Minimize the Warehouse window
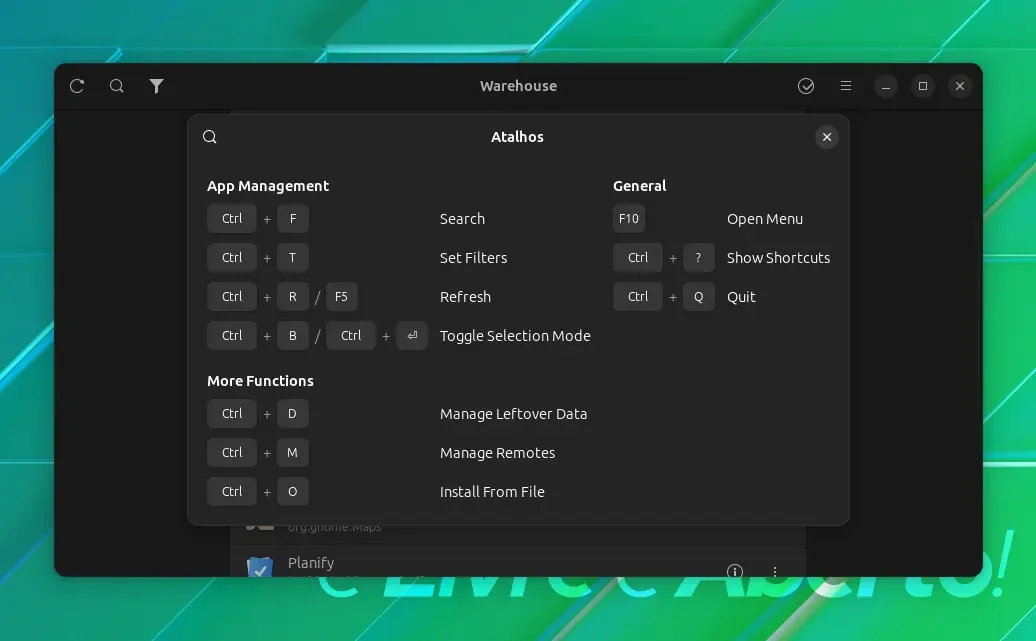The image size is (1036, 641). pos(885,86)
